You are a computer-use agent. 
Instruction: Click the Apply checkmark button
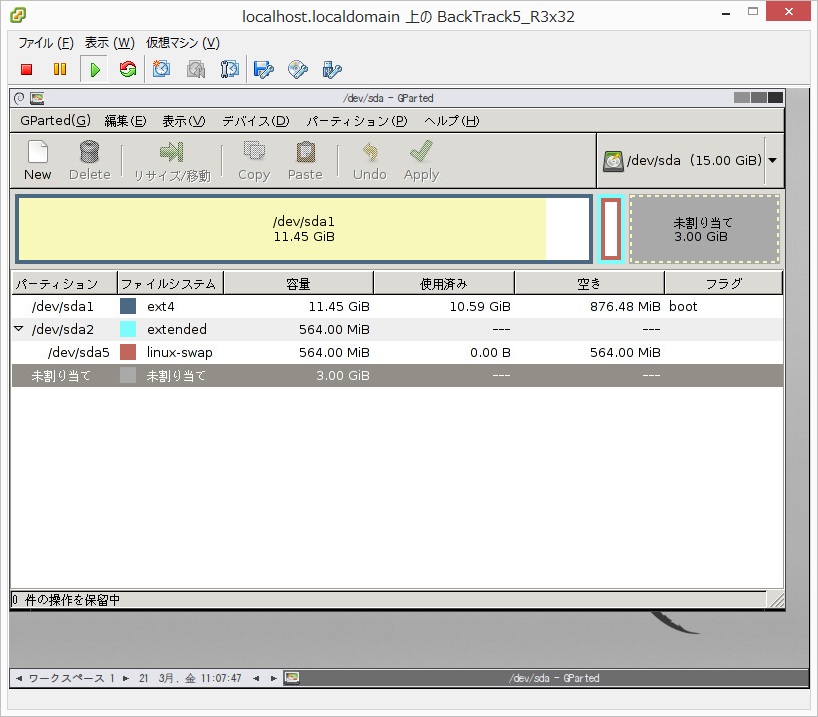(x=421, y=161)
